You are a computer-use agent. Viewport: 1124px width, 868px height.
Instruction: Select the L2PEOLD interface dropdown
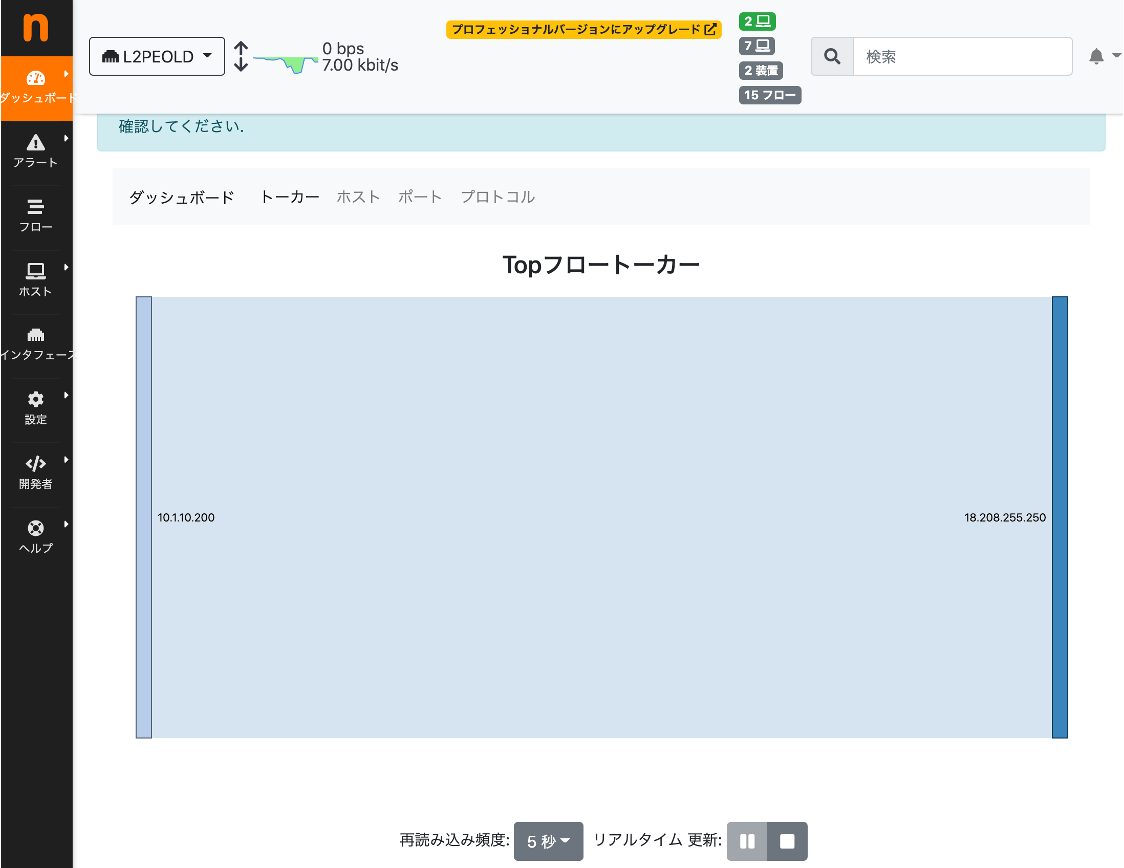coord(157,57)
